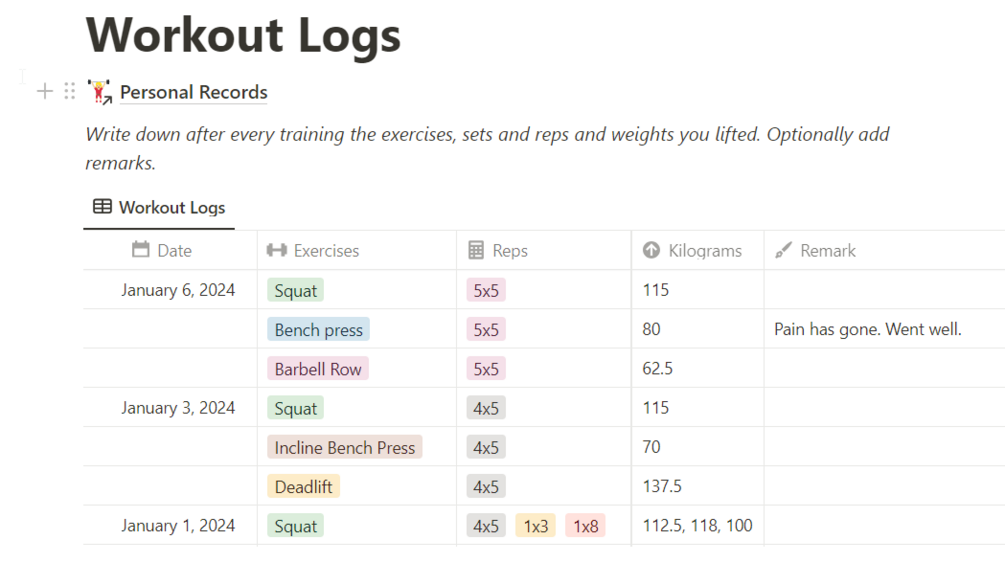Click the dumbbell icon in Exercises header
Screen dimensions: 1005x562
coord(277,250)
